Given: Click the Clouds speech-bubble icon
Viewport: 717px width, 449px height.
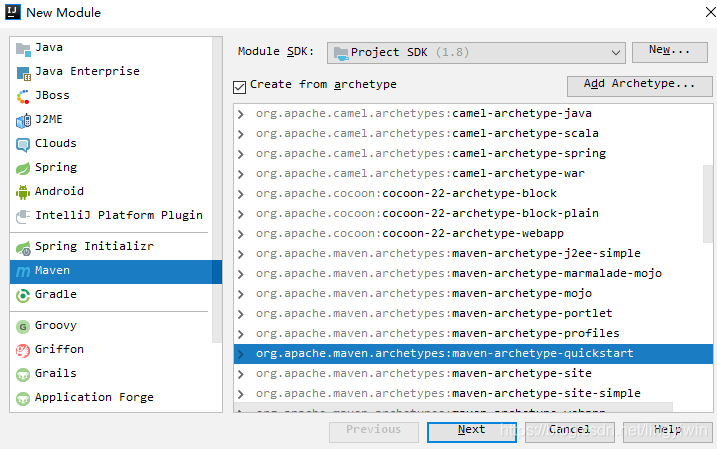Looking at the screenshot, I should coord(23,145).
